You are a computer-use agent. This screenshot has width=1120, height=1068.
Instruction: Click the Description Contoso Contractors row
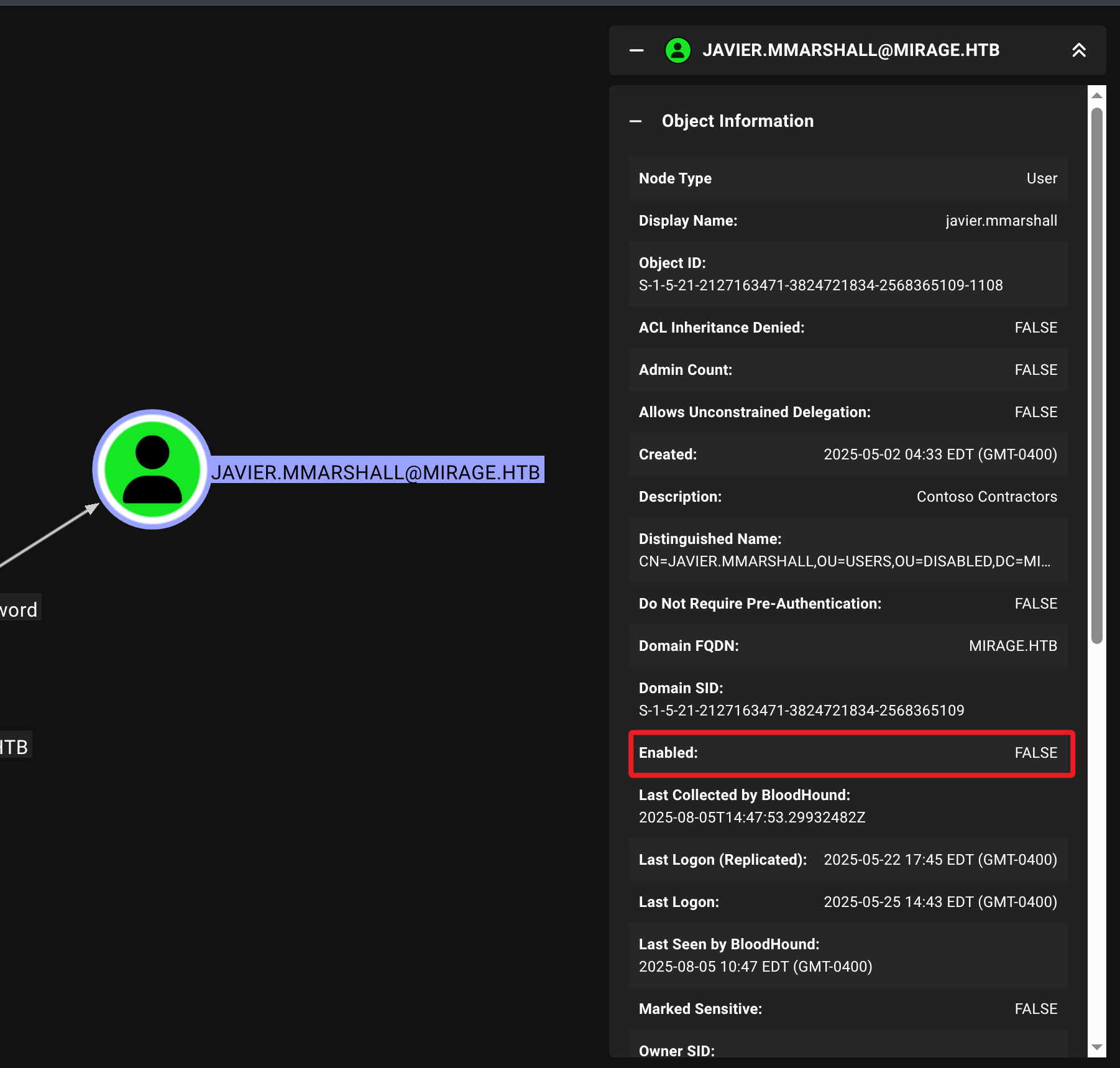(x=848, y=497)
